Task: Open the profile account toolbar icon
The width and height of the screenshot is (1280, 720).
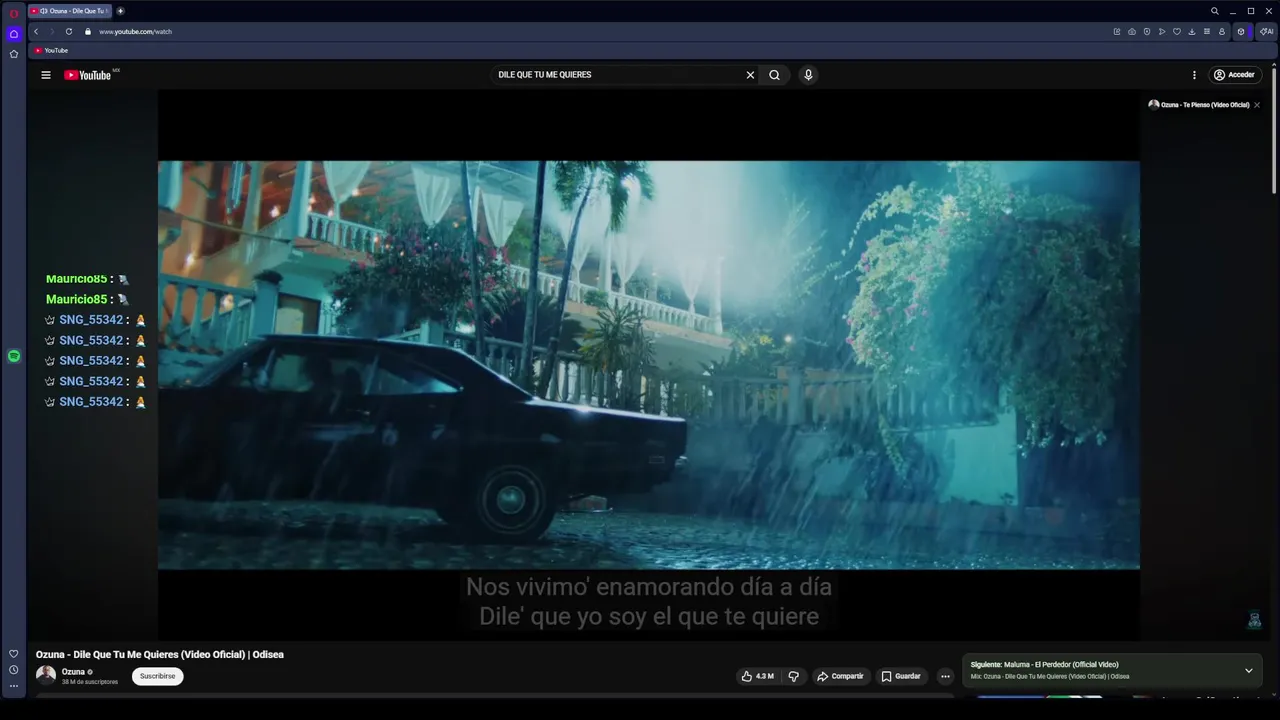Action: pyautogui.click(x=1222, y=32)
